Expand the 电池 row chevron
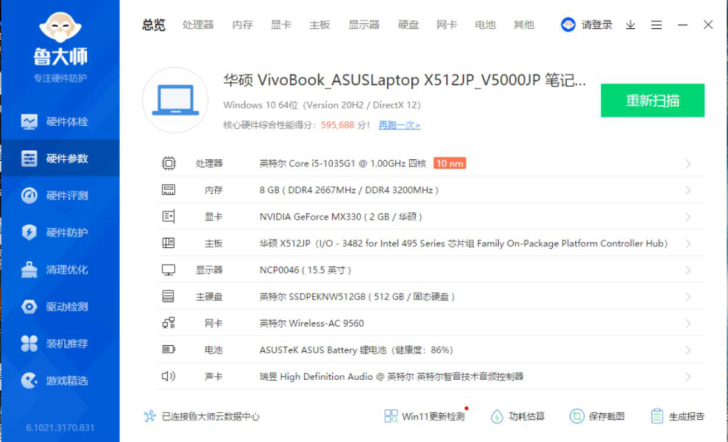The height and width of the screenshot is (442, 728). pos(688,350)
